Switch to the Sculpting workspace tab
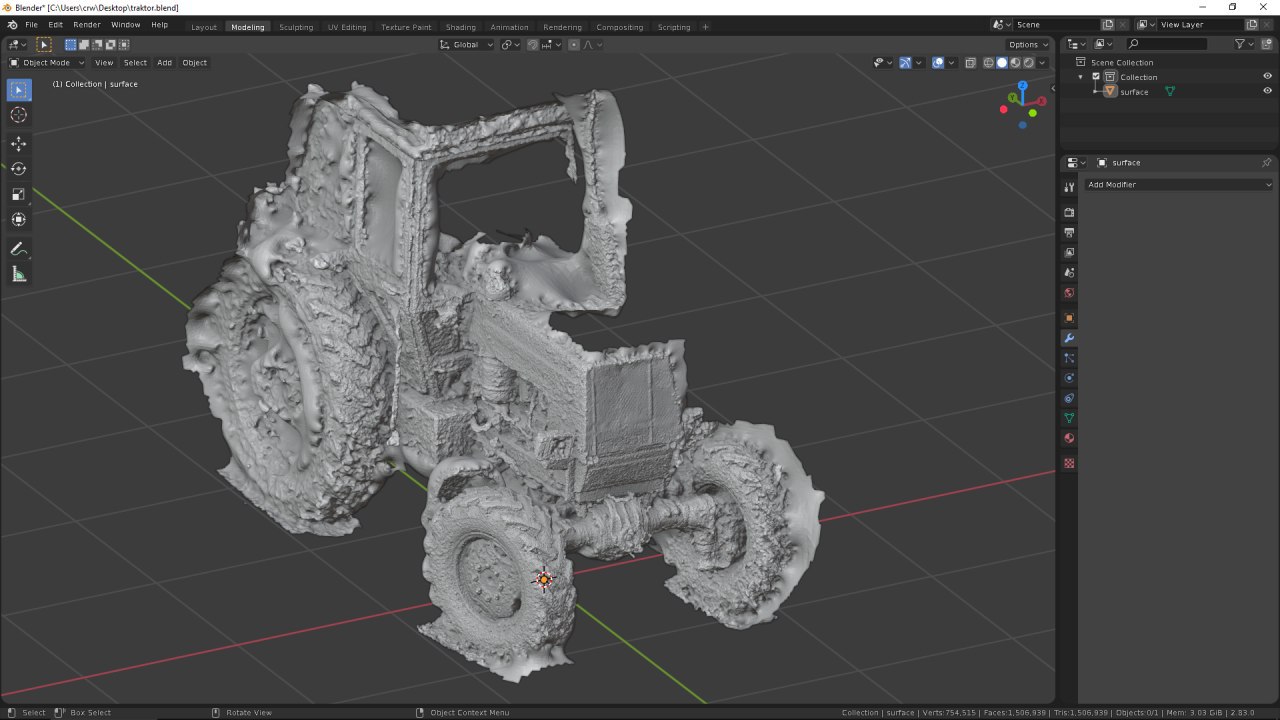1280x720 pixels. pyautogui.click(x=296, y=27)
